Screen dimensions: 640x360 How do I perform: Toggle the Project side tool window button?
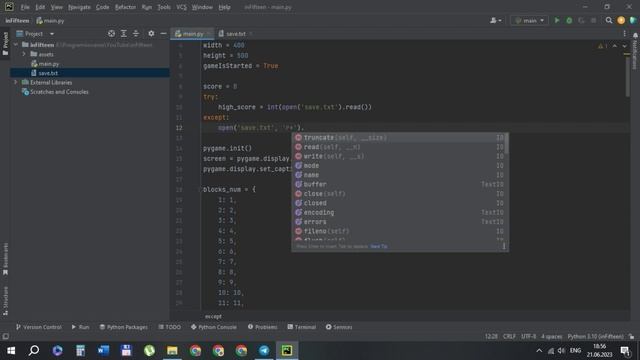click(x=5, y=44)
